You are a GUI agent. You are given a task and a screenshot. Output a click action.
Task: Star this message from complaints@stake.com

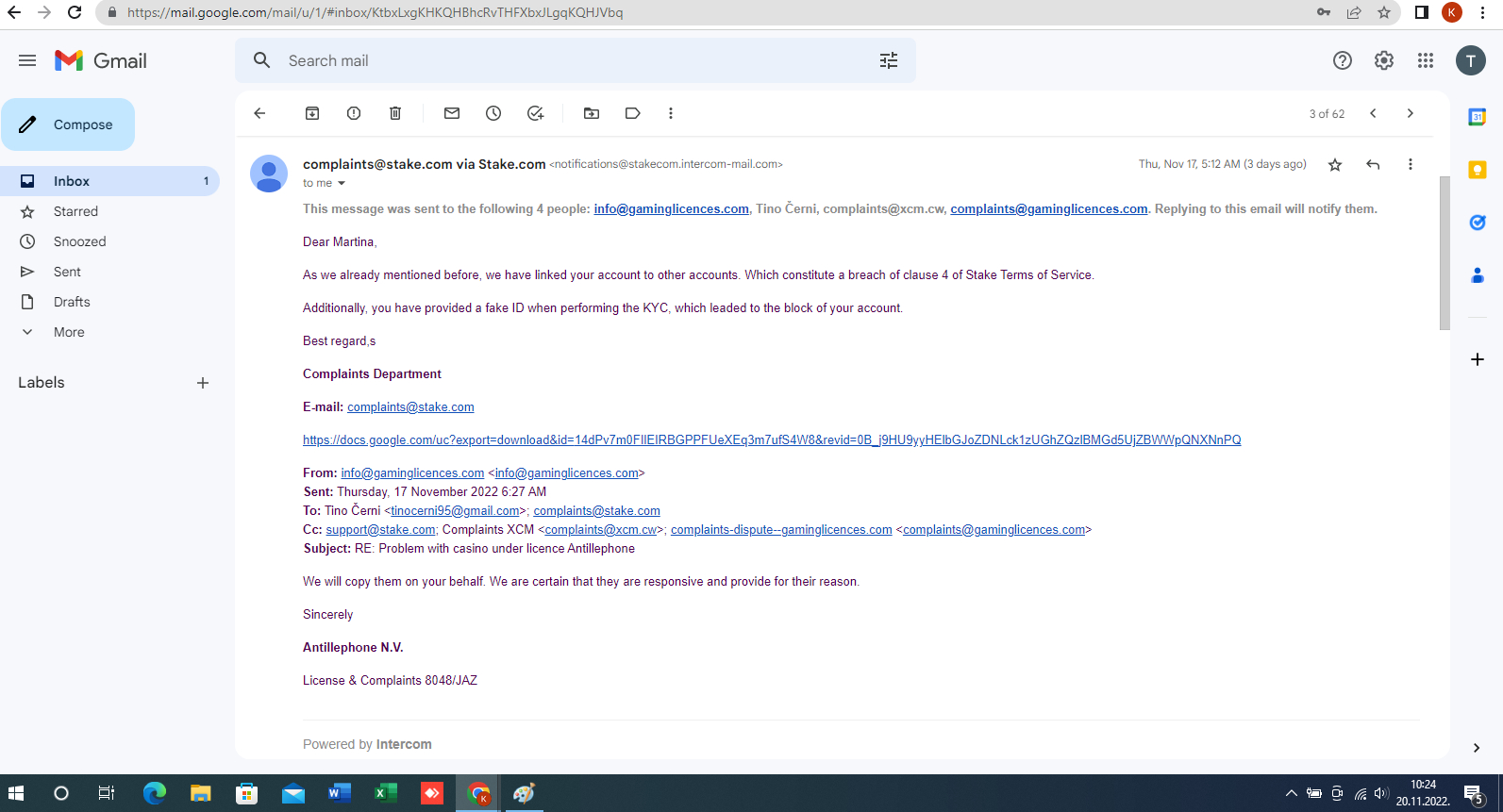tap(1335, 165)
